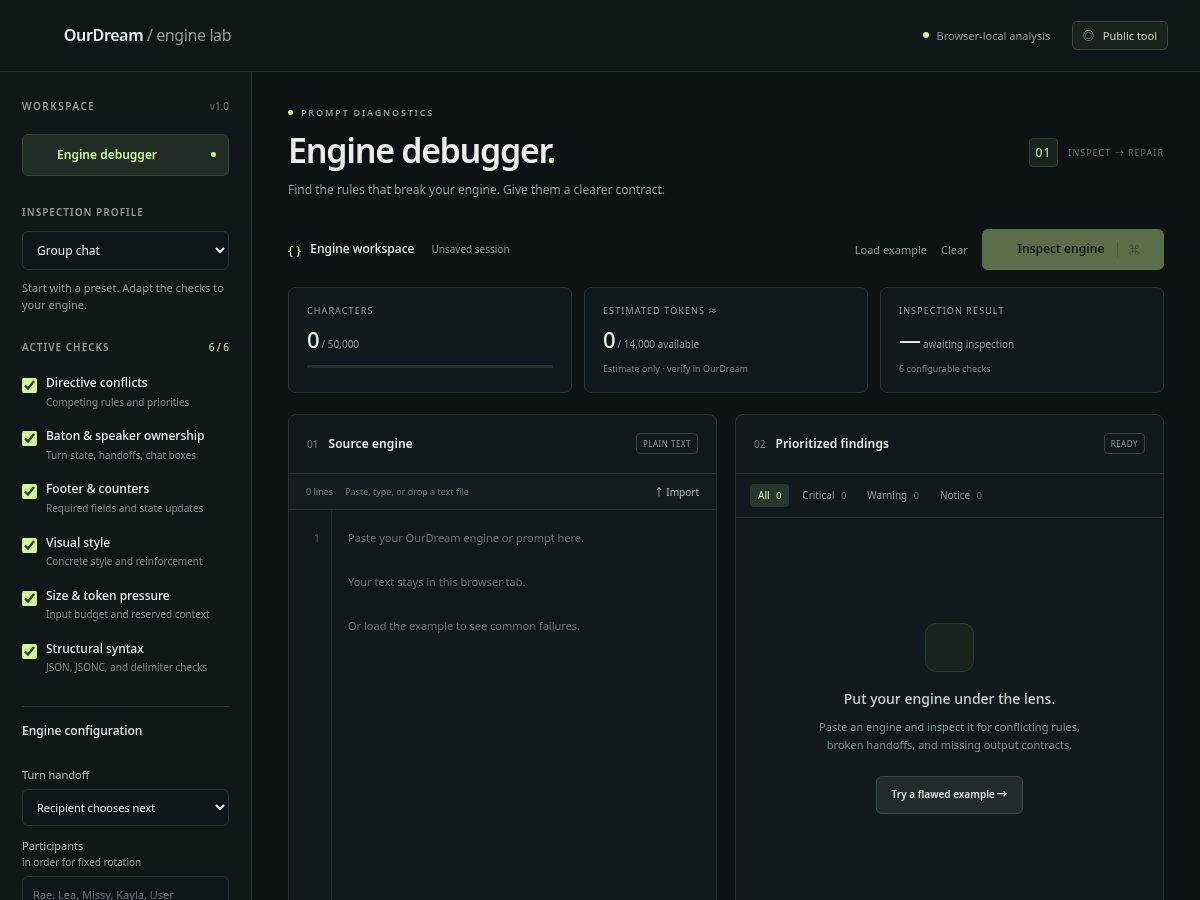Select the All findings filter tab
Screen dimensions: 1200x900
point(769,495)
